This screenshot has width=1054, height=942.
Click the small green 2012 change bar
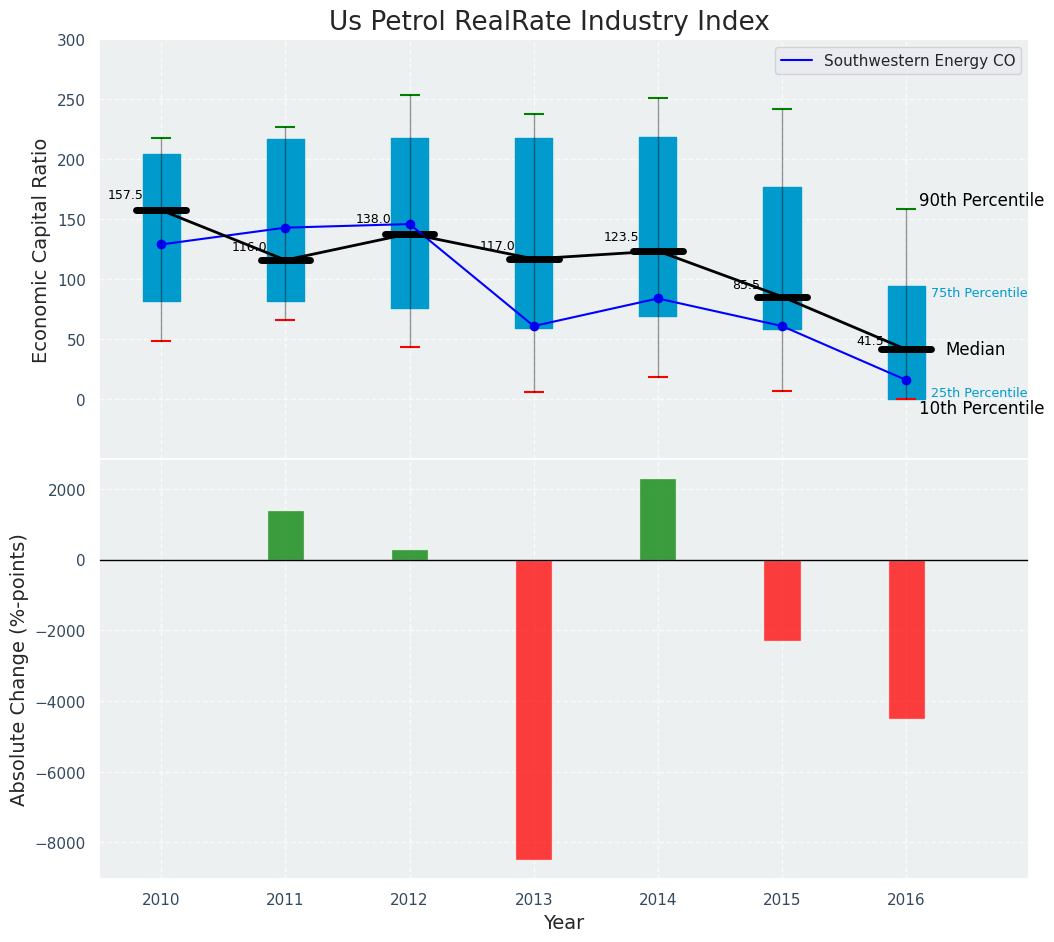pyautogui.click(x=410, y=555)
